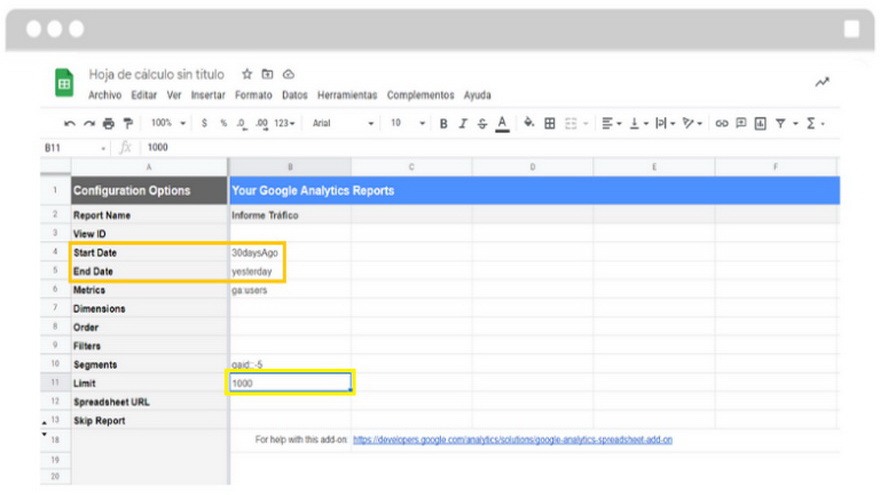Select the Paint format tool
The image size is (880, 495).
(x=128, y=123)
